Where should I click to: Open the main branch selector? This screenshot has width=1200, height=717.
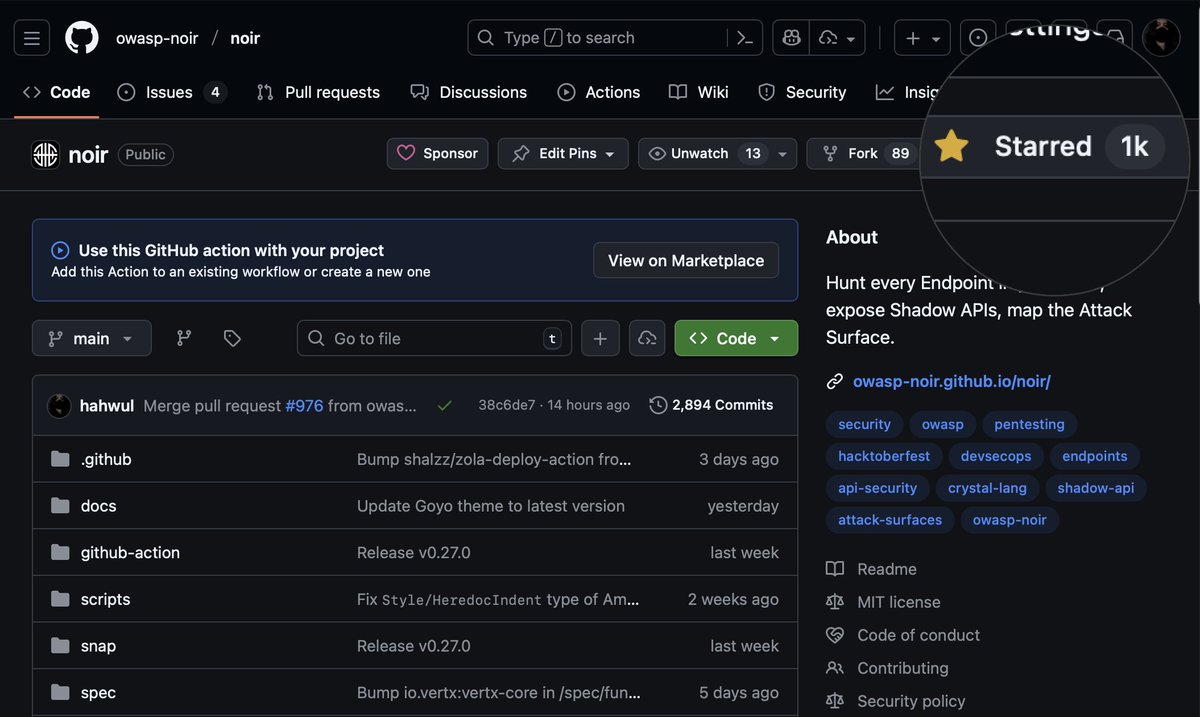point(92,338)
